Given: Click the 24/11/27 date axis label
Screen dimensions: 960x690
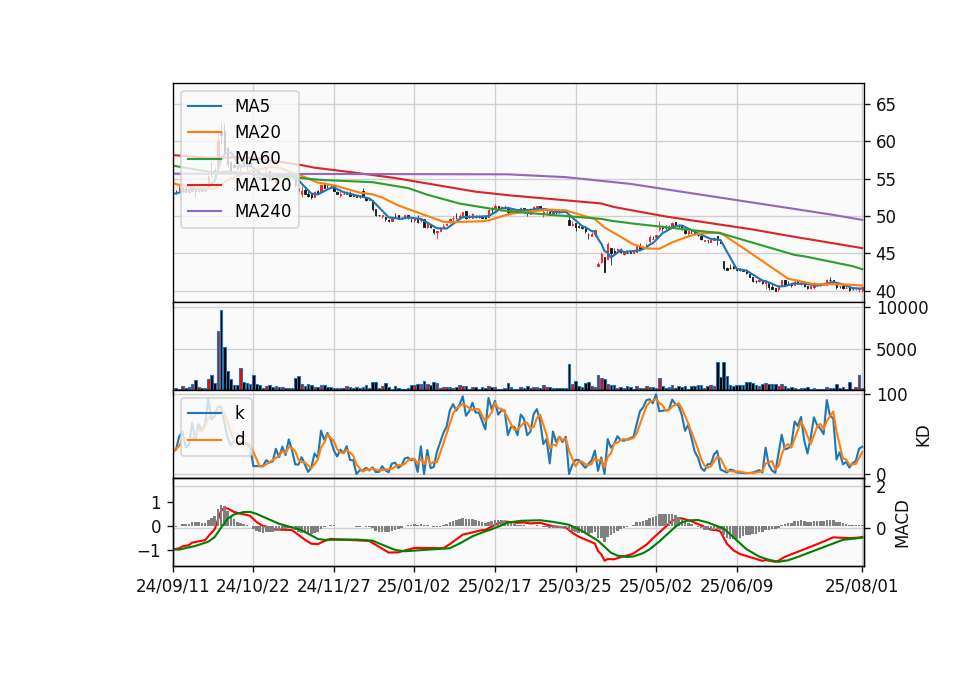Looking at the screenshot, I should coord(334,586).
